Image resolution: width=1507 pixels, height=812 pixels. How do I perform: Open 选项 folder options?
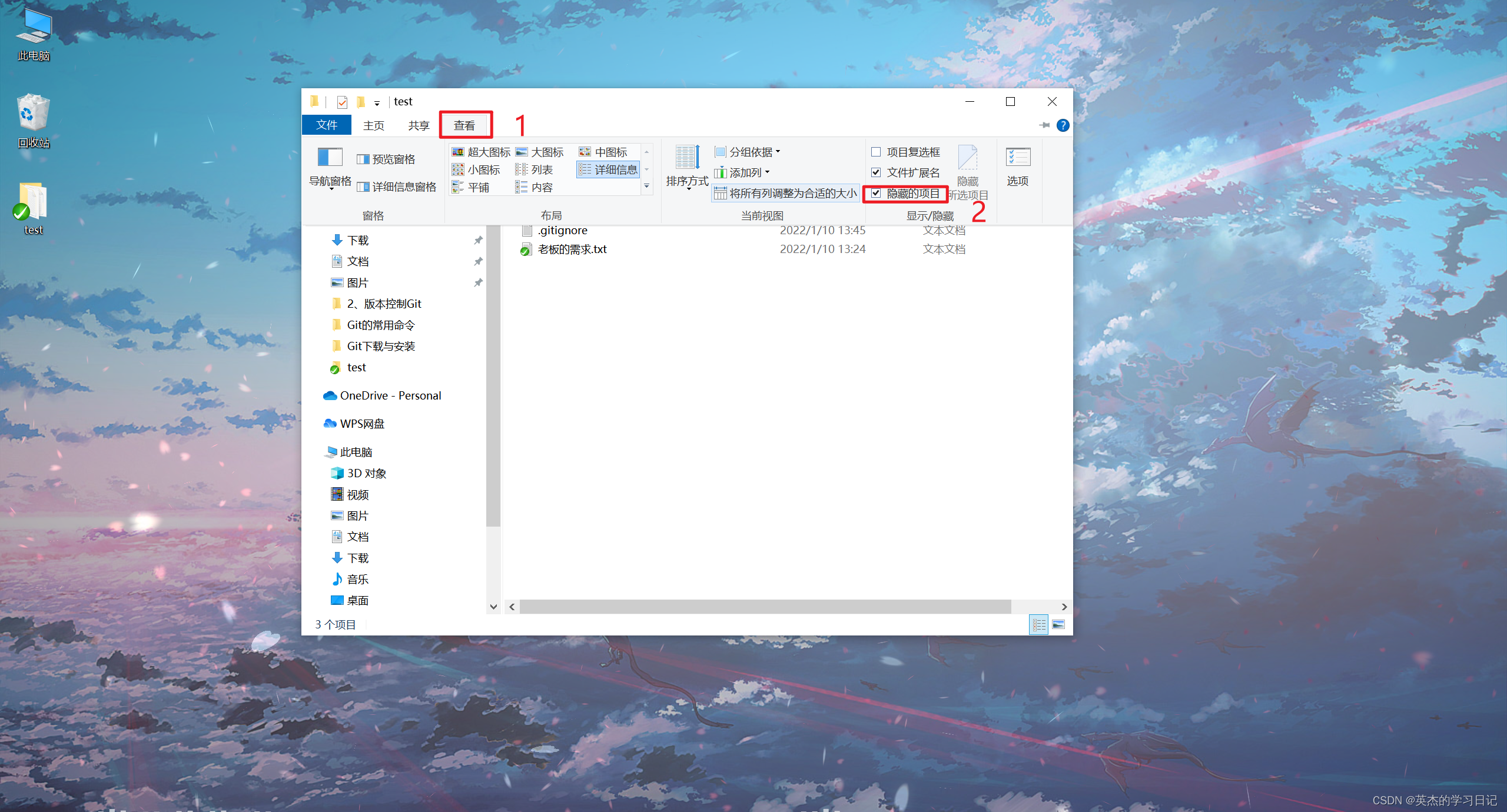click(x=1018, y=167)
